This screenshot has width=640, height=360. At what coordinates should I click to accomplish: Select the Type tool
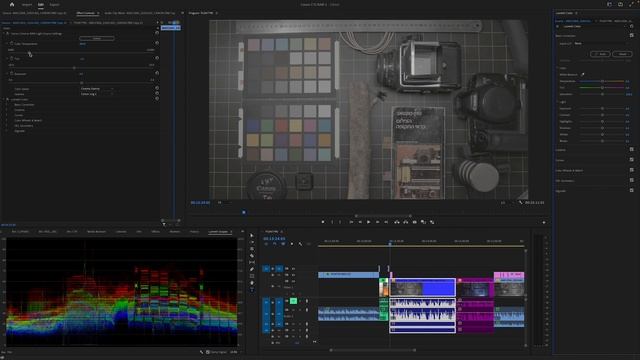[252, 289]
